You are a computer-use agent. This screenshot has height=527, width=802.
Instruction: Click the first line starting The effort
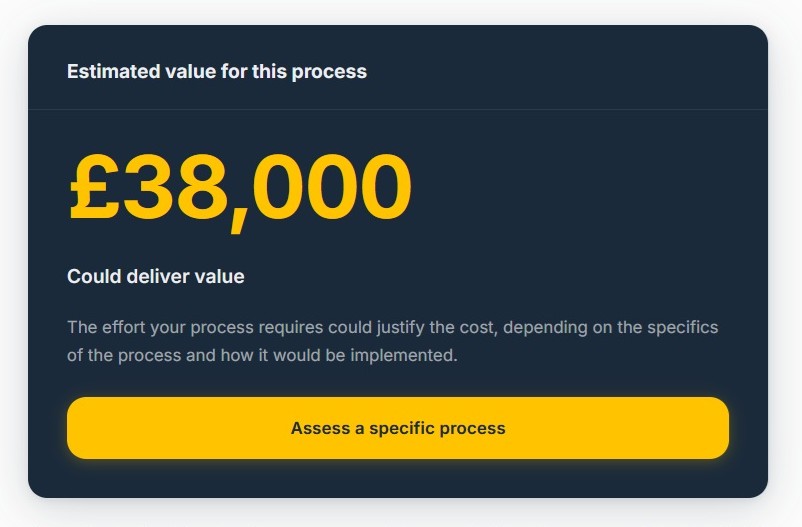click(392, 327)
